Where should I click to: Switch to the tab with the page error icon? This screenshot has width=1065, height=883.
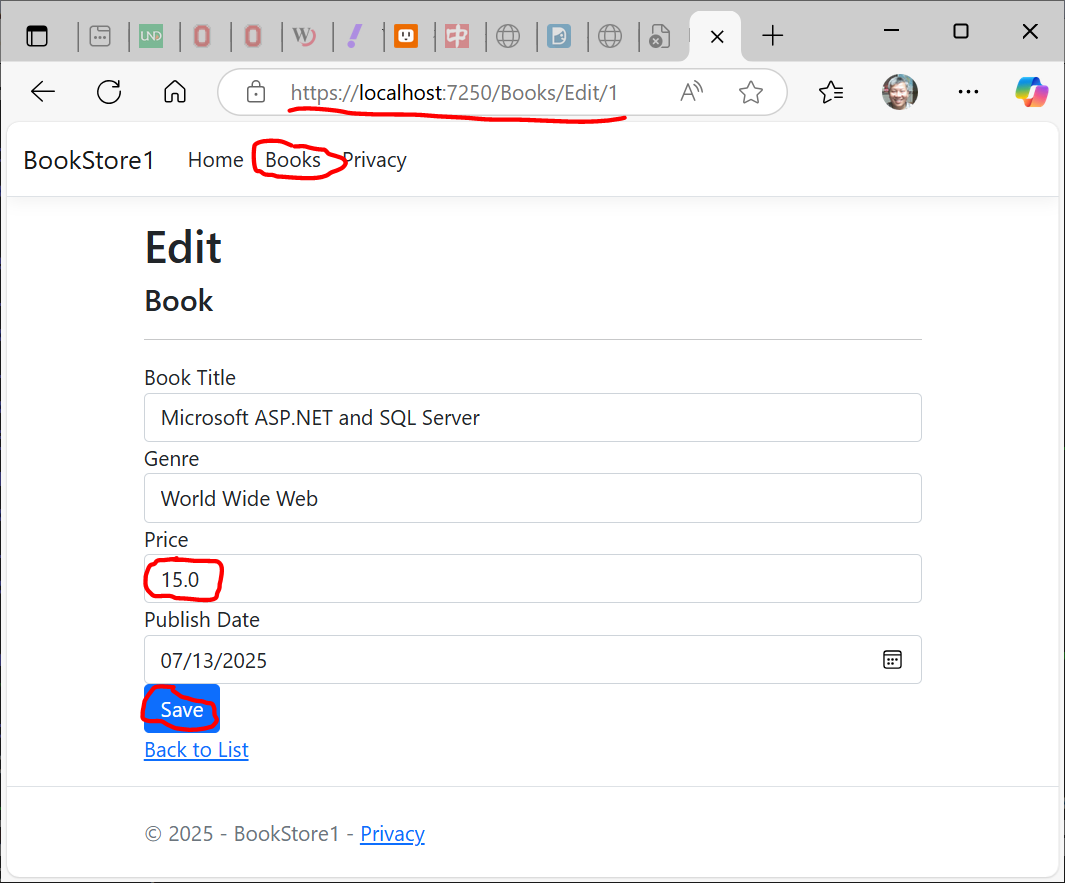coord(659,36)
